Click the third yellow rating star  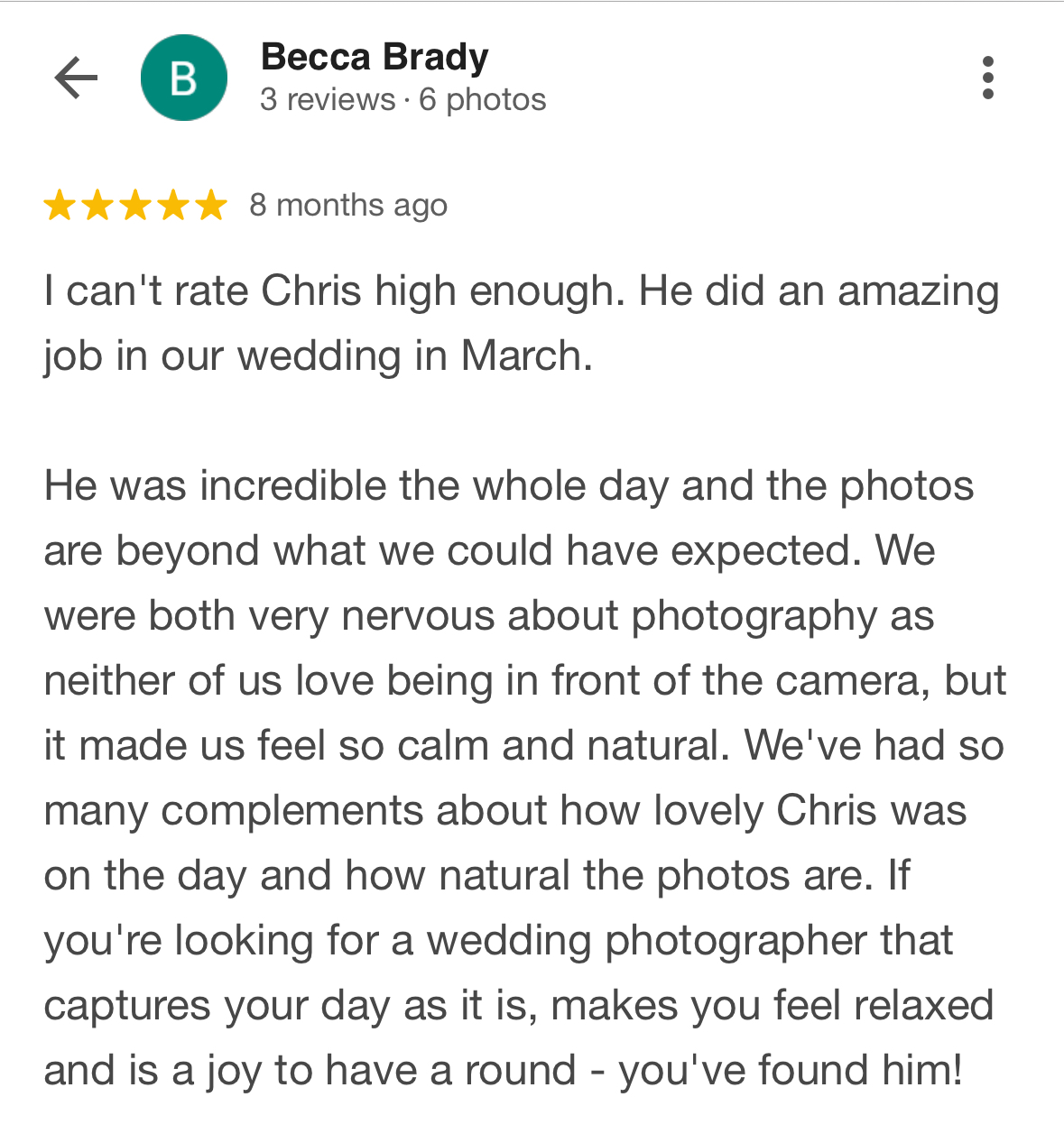[135, 206]
